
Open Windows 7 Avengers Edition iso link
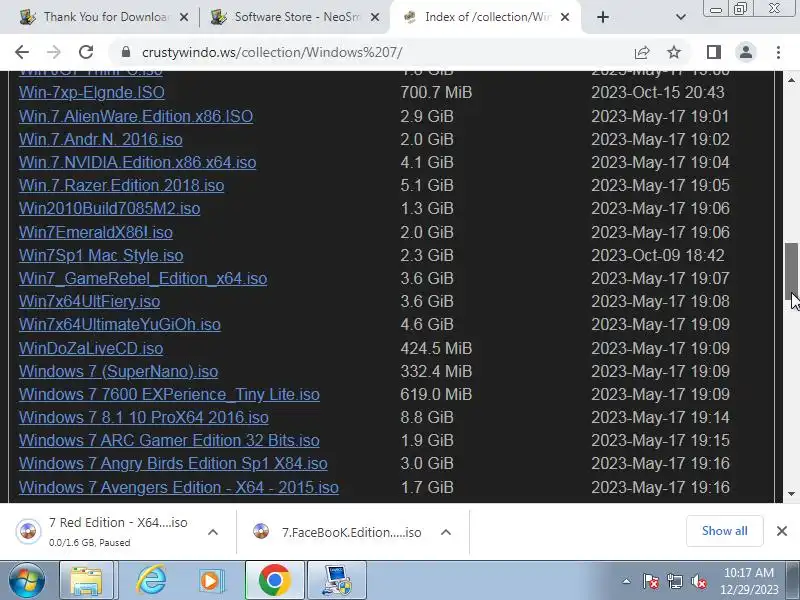point(179,487)
